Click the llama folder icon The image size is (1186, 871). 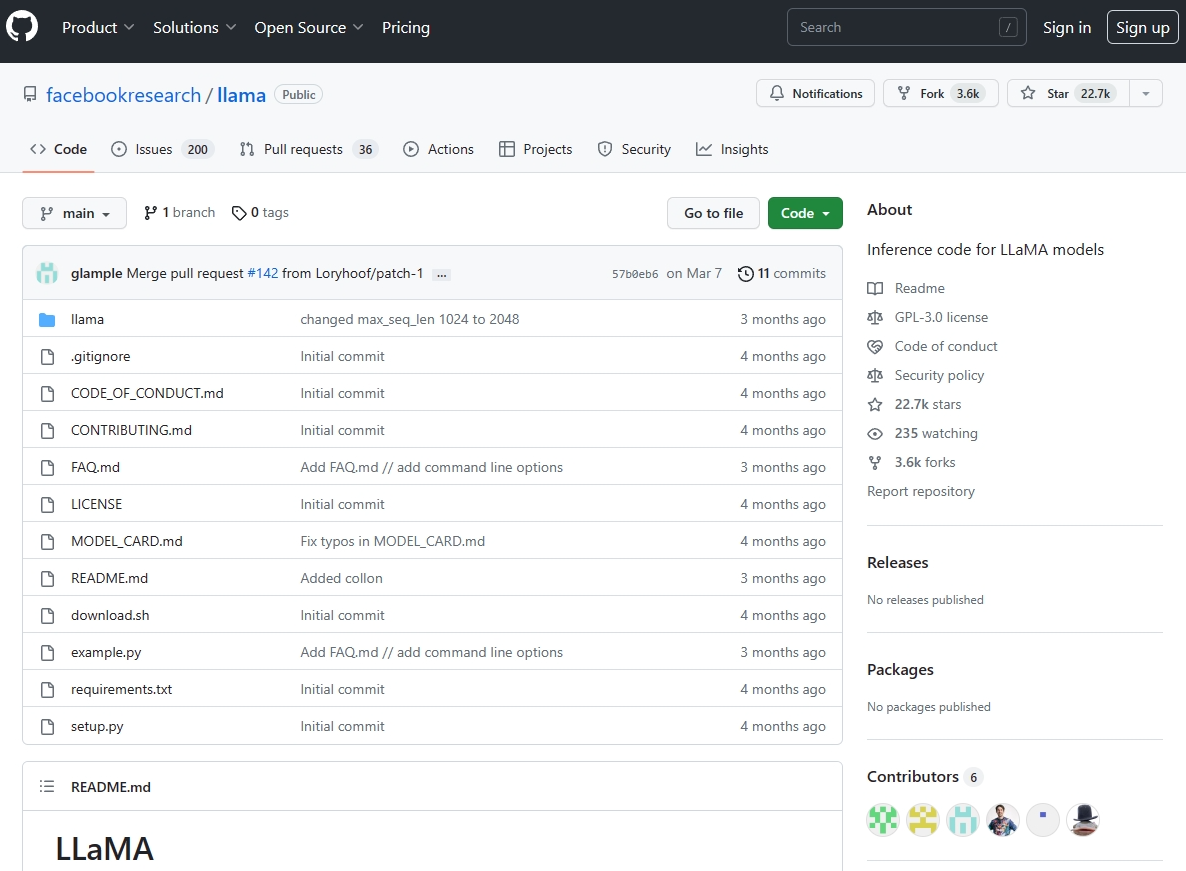click(x=46, y=319)
